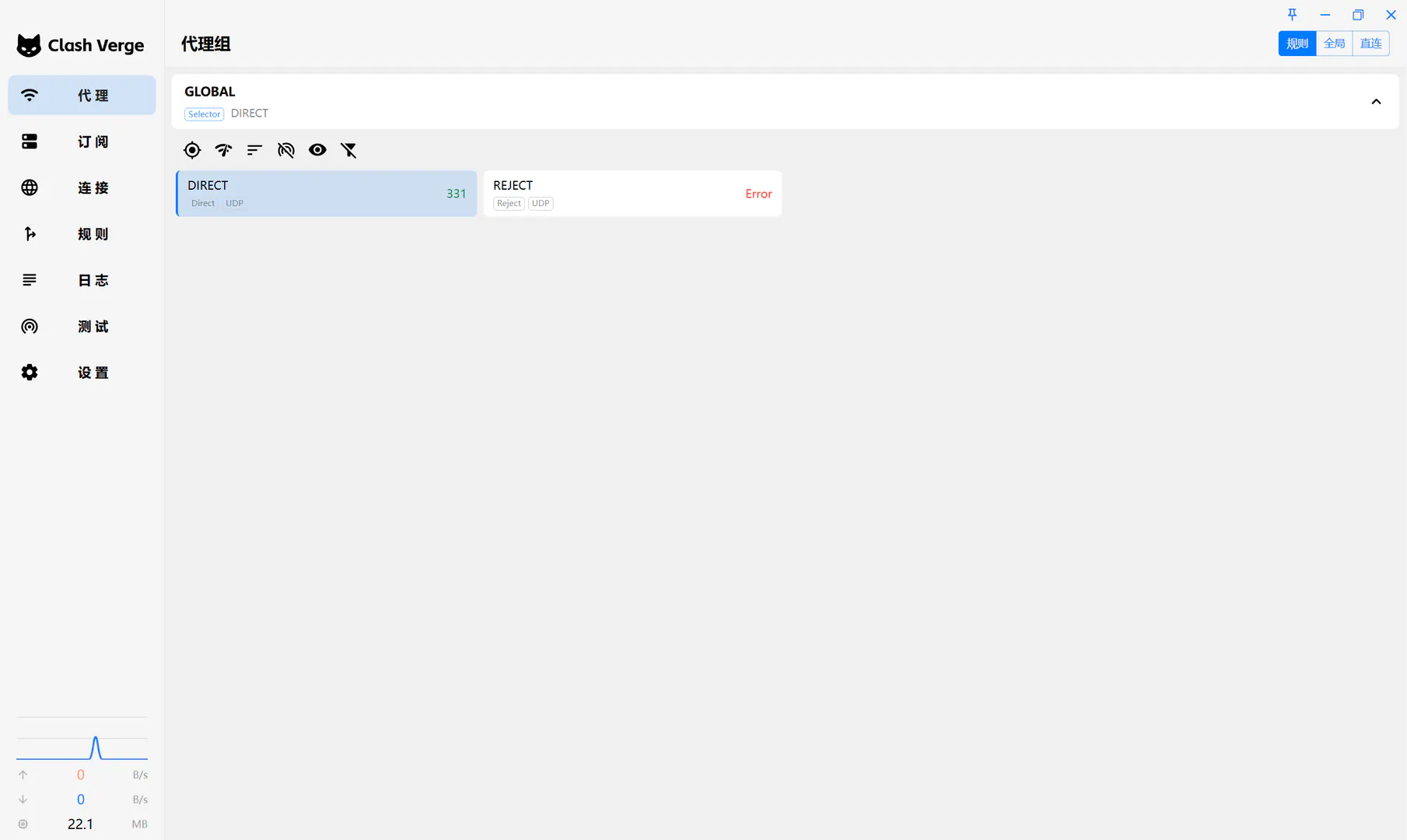Image resolution: width=1407 pixels, height=840 pixels.
Task: Select the REJECT proxy node
Action: [632, 194]
